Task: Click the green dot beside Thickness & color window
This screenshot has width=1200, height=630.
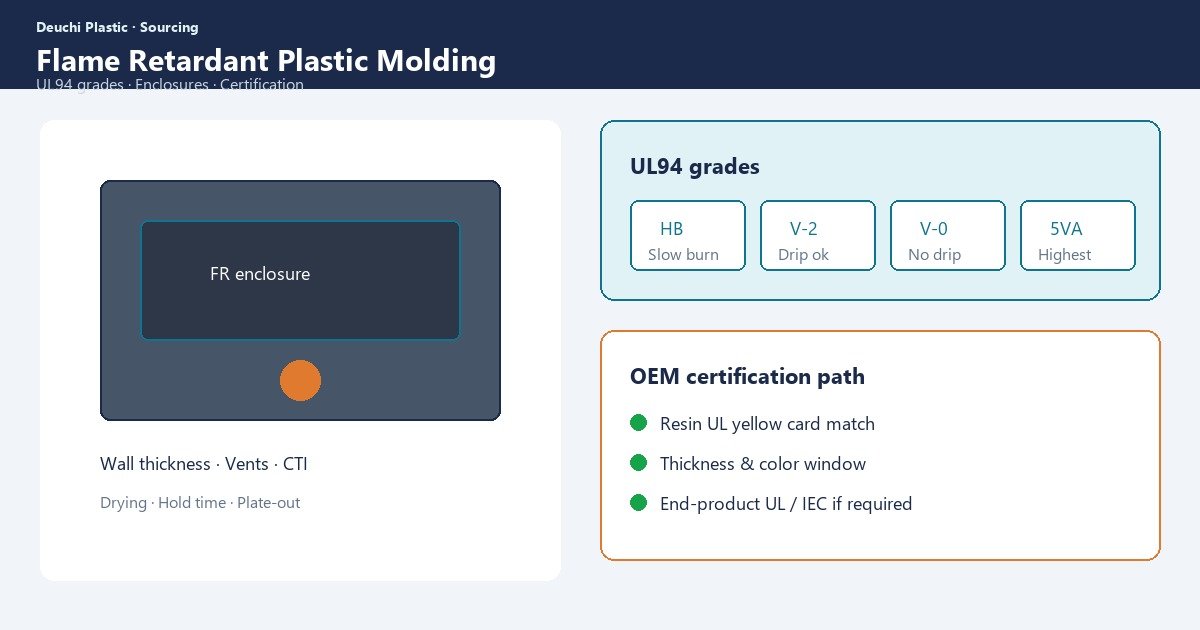Action: pos(639,463)
